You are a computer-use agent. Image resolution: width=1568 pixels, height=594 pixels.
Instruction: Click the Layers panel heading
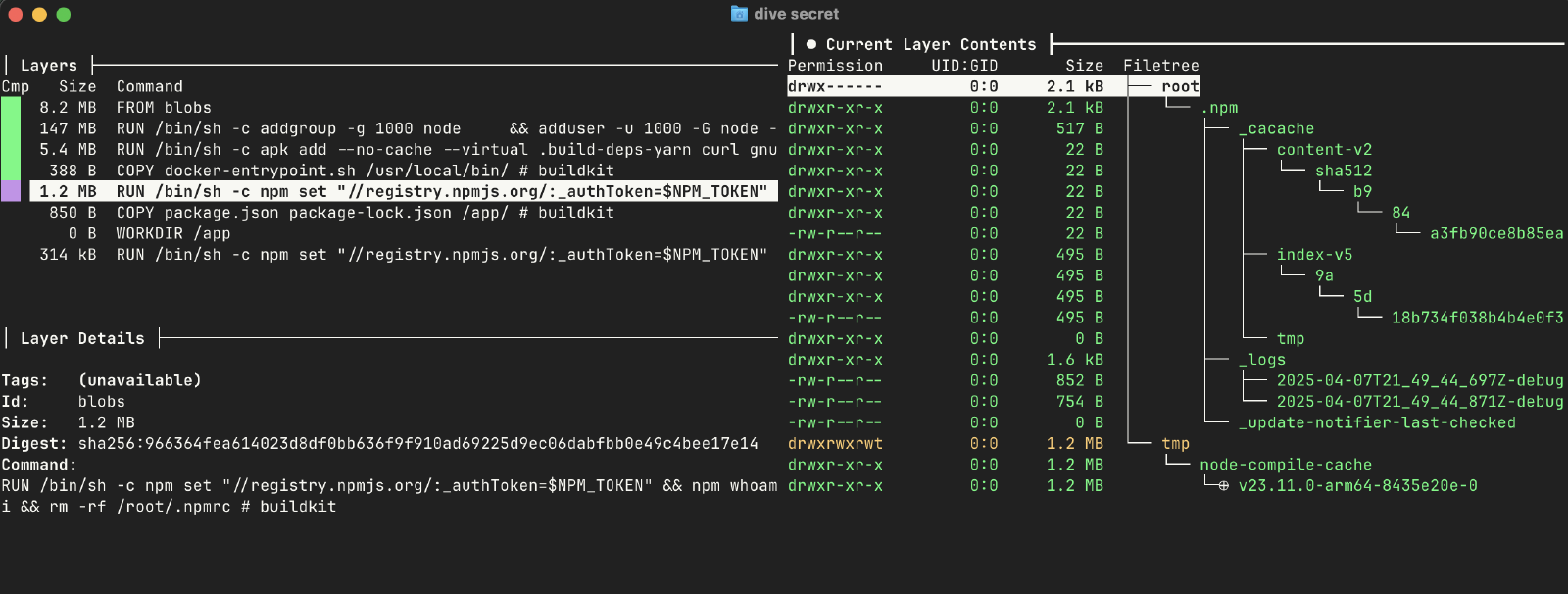pos(48,66)
